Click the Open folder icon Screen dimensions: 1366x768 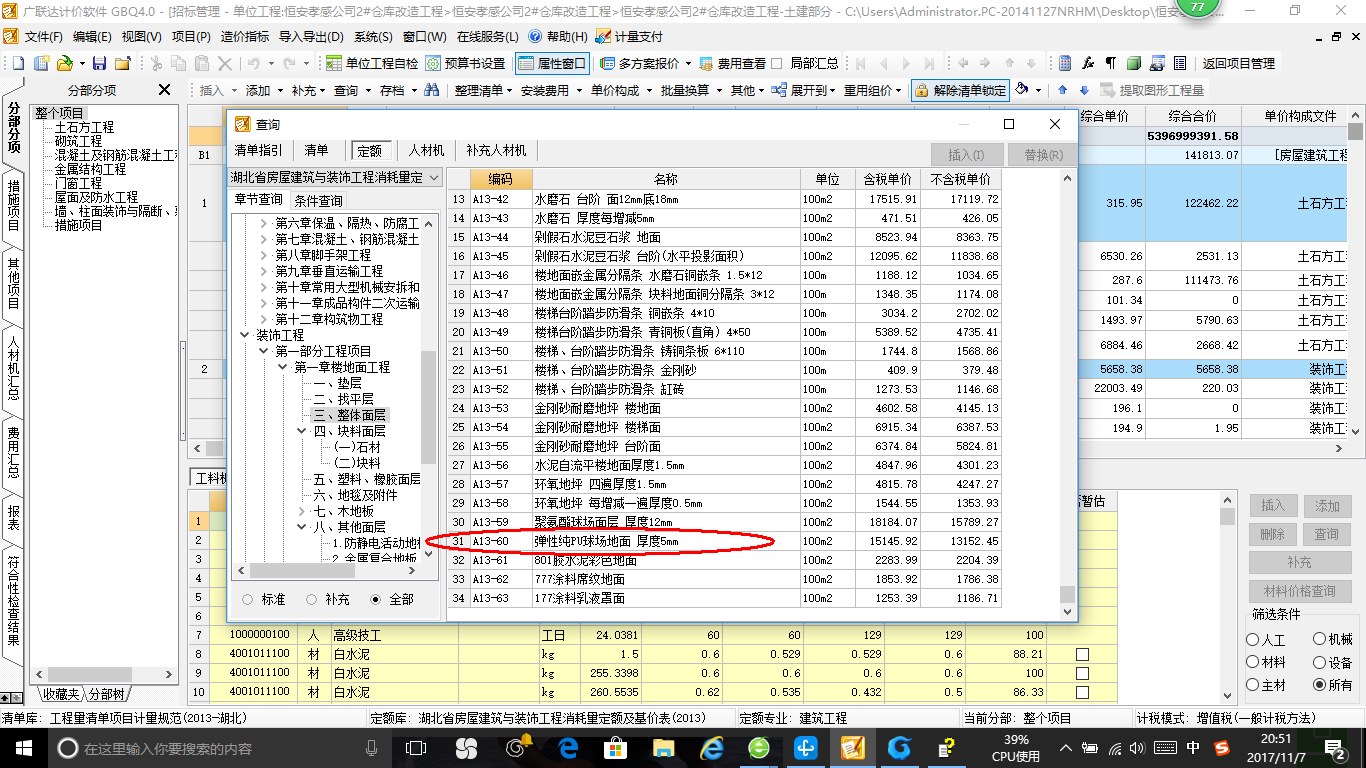64,63
